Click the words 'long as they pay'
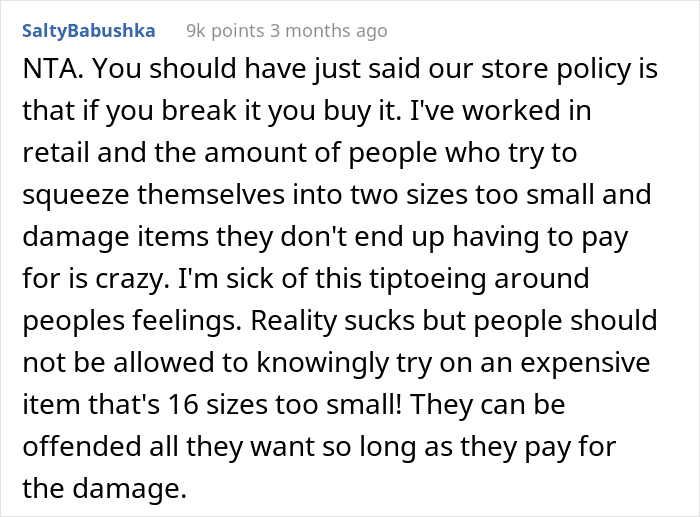This screenshot has width=700, height=517. (452, 447)
